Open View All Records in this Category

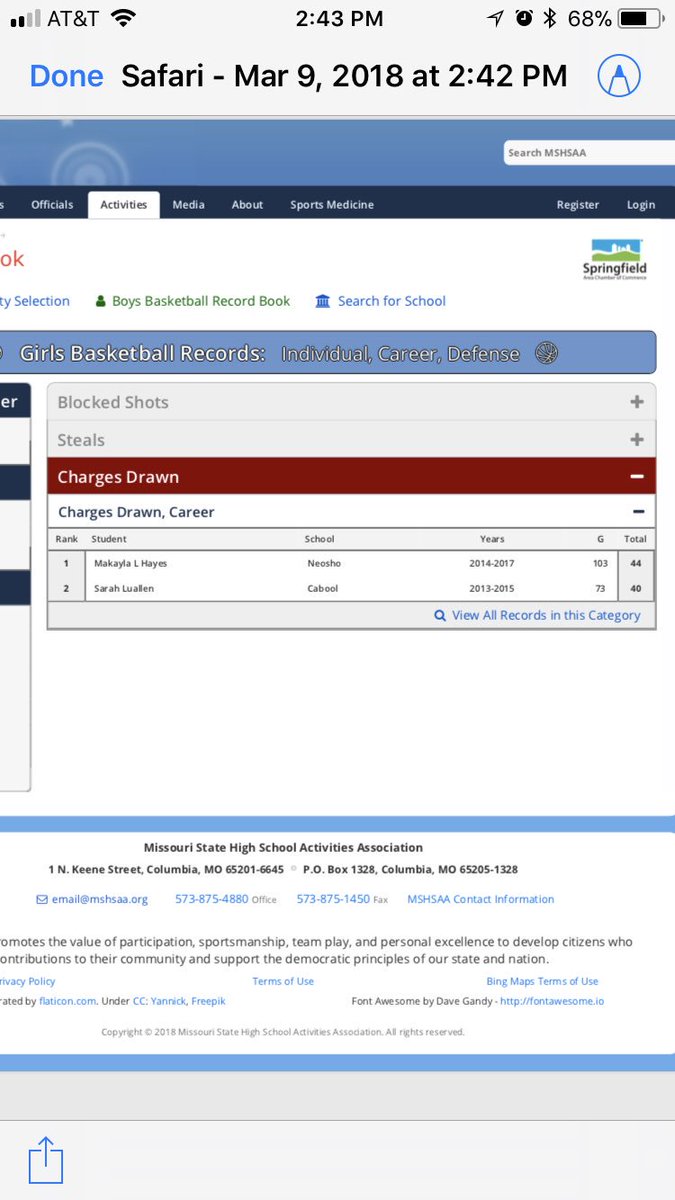[546, 615]
